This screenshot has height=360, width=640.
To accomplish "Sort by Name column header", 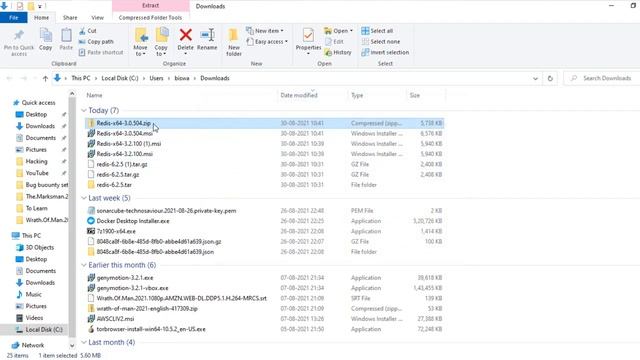I will pos(94,95).
